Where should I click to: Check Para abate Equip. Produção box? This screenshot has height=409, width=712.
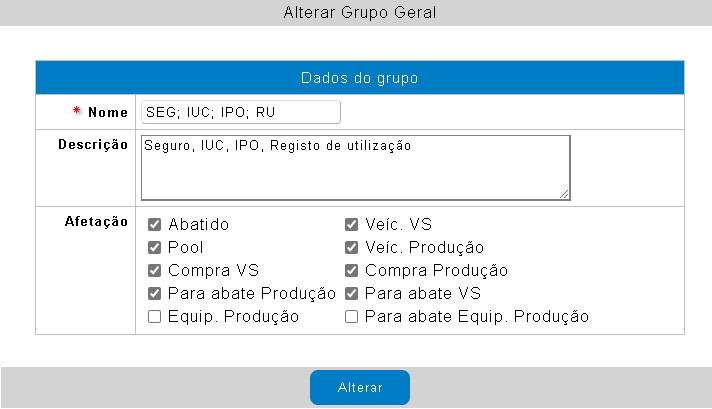tap(352, 317)
